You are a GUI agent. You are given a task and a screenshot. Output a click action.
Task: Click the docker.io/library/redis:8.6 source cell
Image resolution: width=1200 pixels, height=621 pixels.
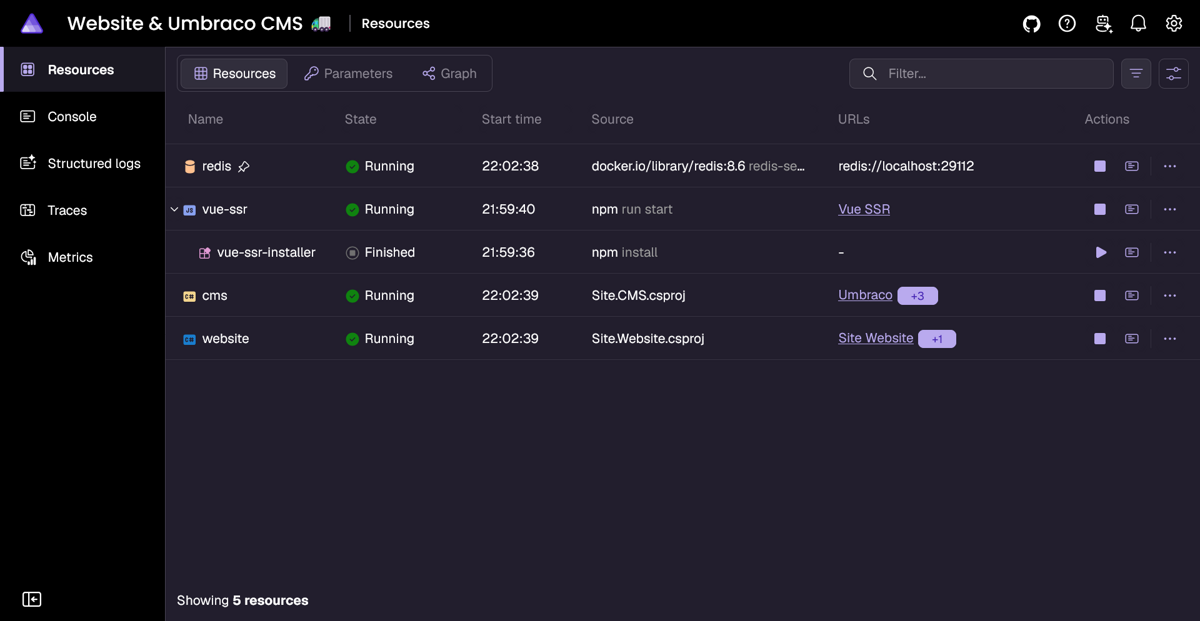pos(698,166)
